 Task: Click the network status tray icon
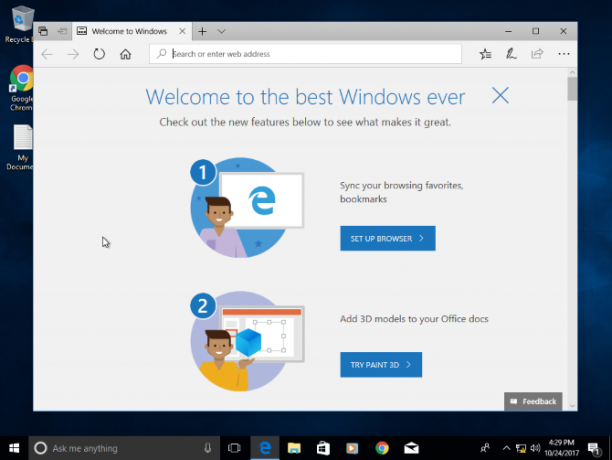click(521, 448)
